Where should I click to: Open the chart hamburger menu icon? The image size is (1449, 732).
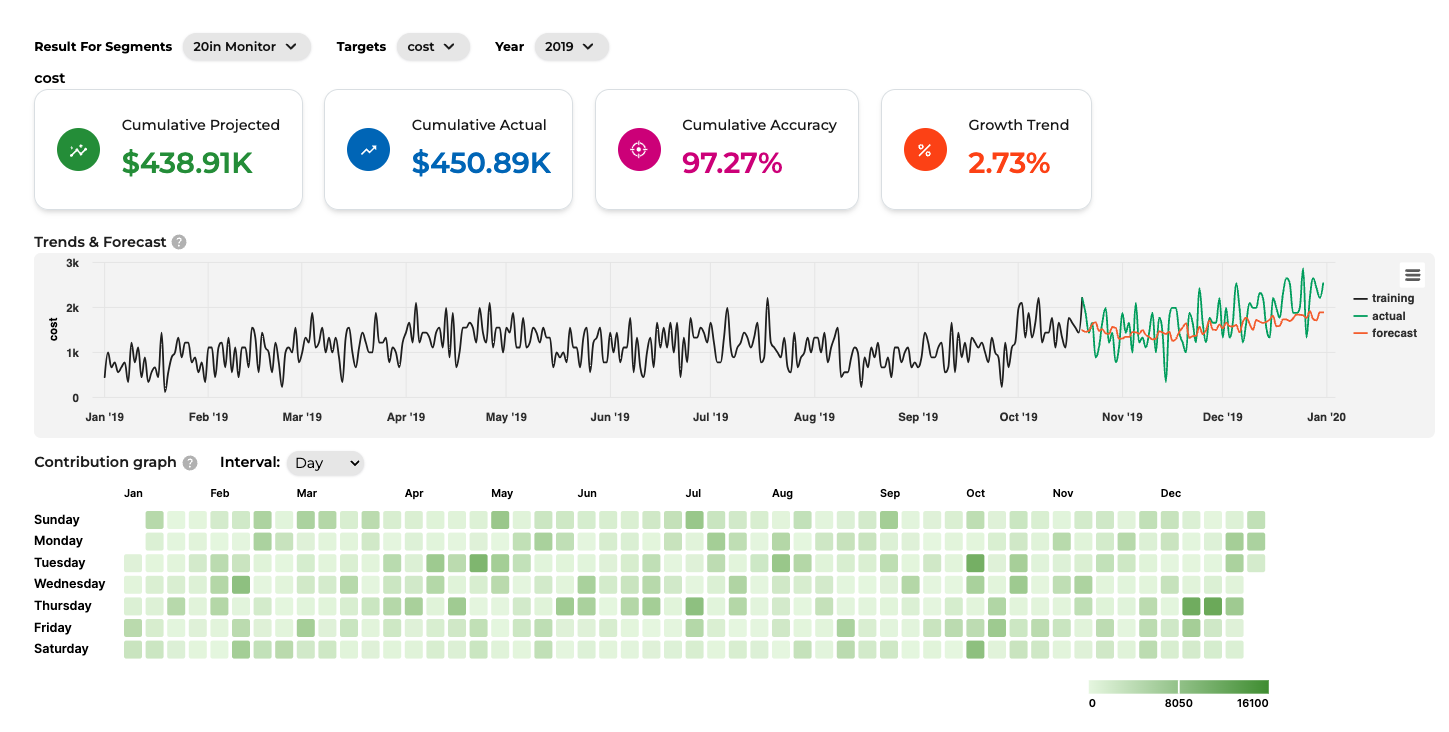(x=1412, y=275)
